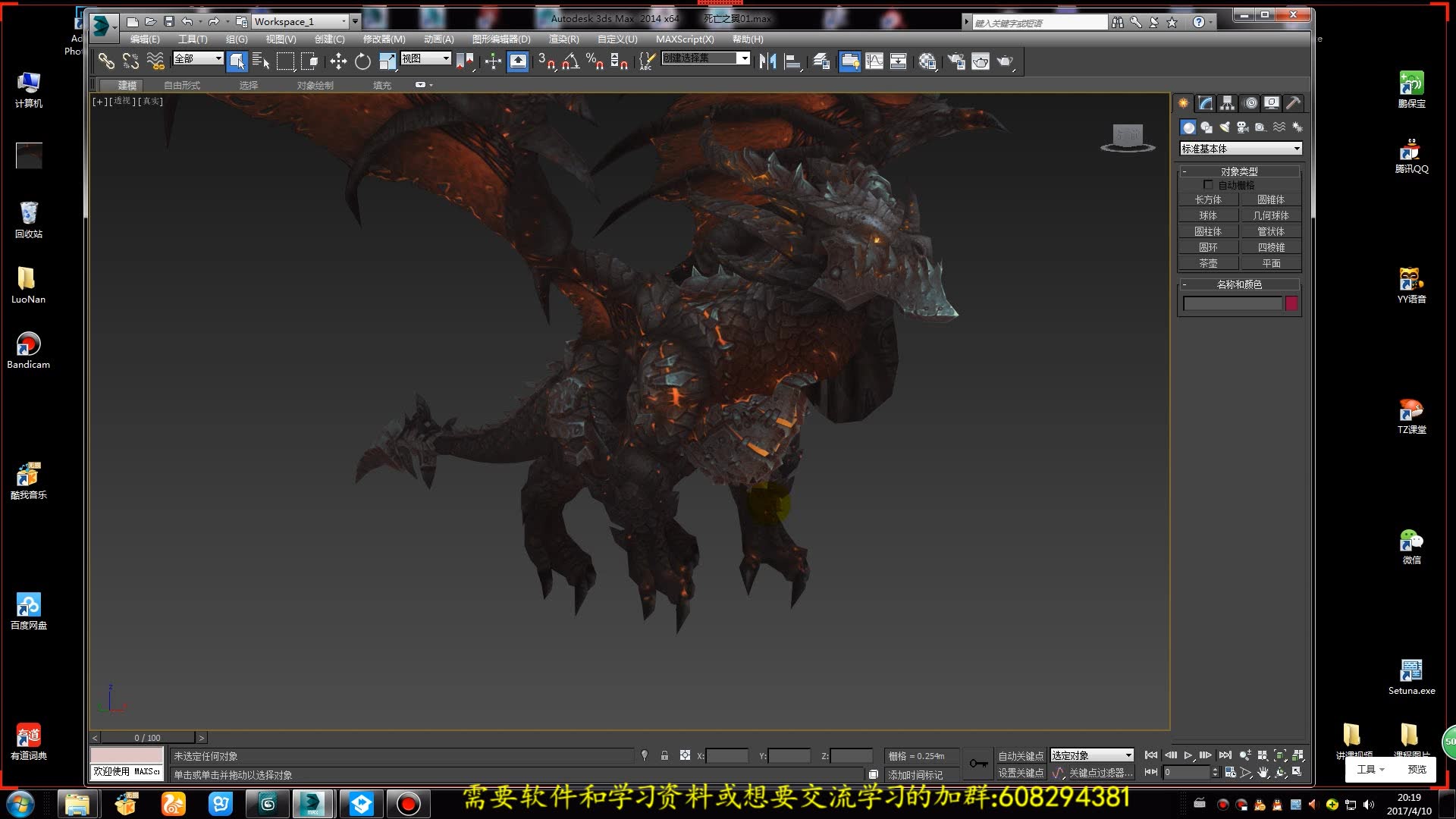Screen dimensions: 1456x819
Task: Open the Rendered Frame Window icon
Action: (981, 61)
